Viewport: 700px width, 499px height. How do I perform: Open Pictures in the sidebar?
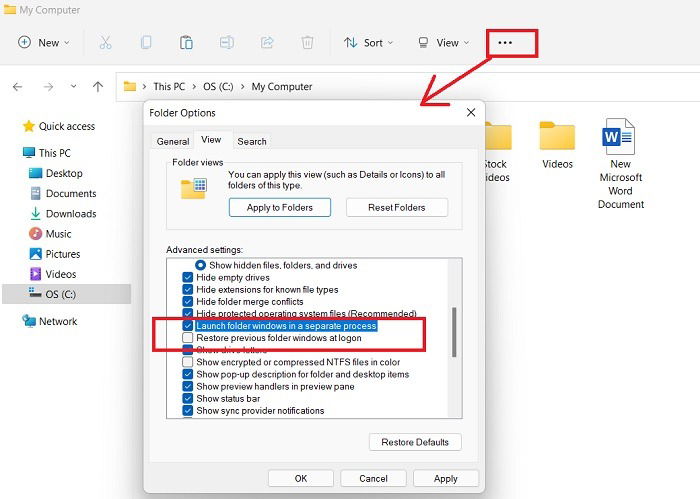[x=55, y=254]
